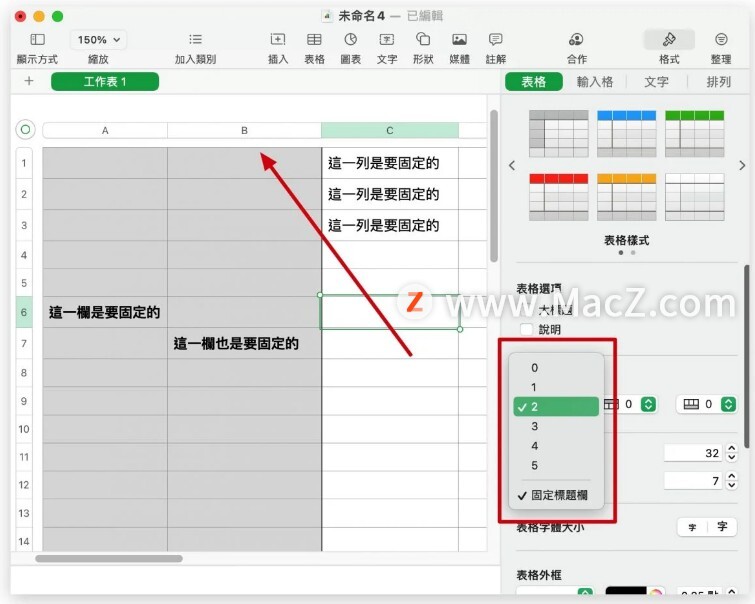Switch to the 文字 inspector tab
Screen dimensions: 755x604
coord(656,82)
